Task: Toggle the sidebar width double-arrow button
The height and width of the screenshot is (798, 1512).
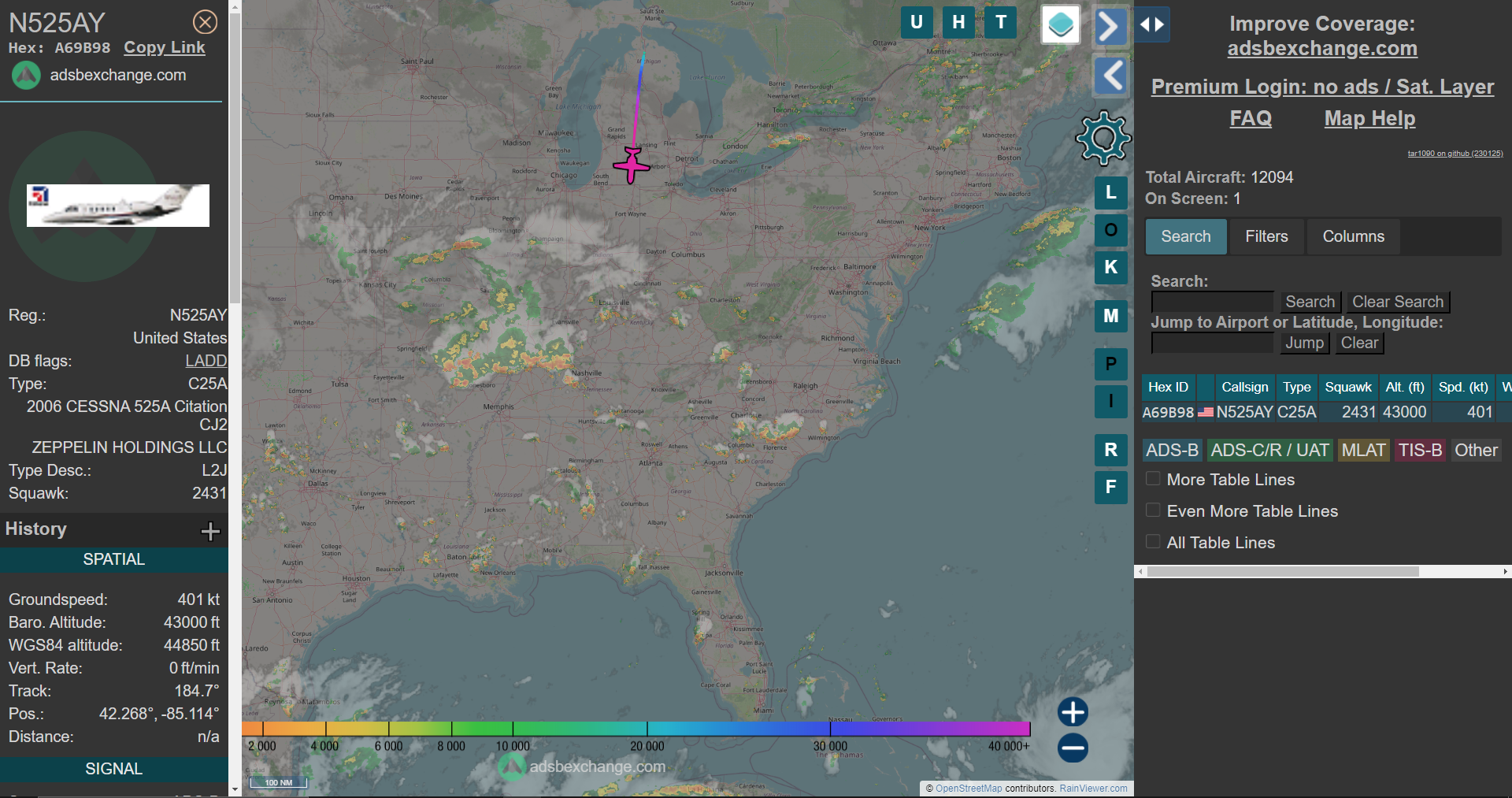Action: click(1152, 24)
